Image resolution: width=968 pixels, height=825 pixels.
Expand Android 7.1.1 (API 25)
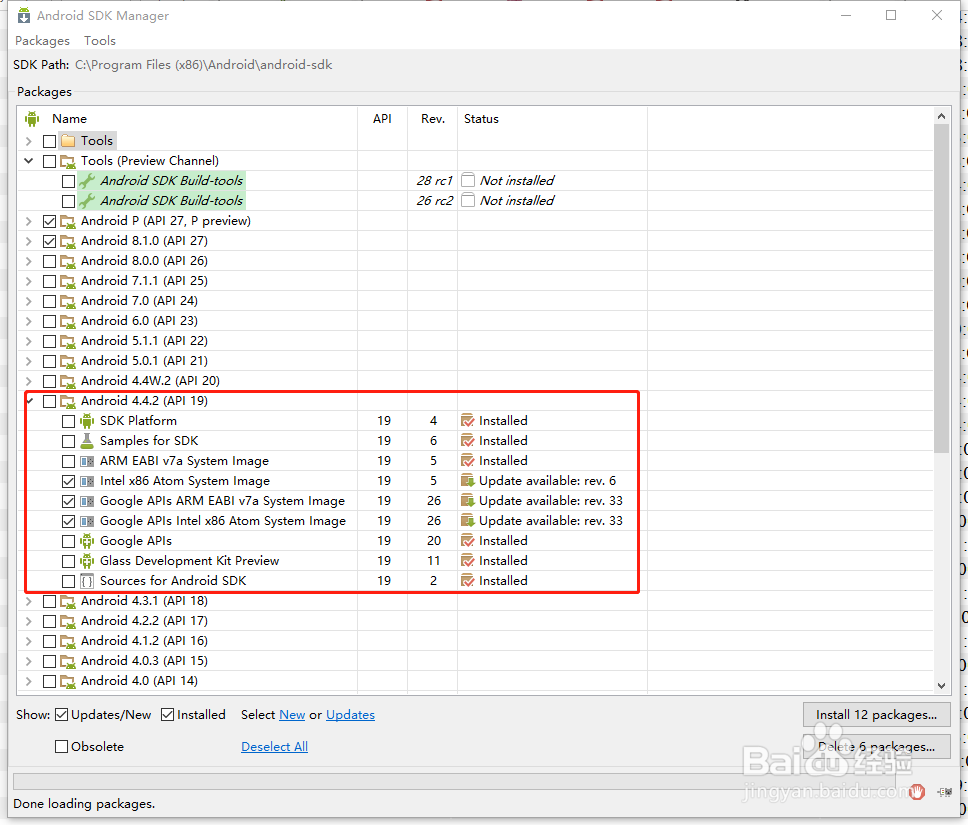click(28, 281)
